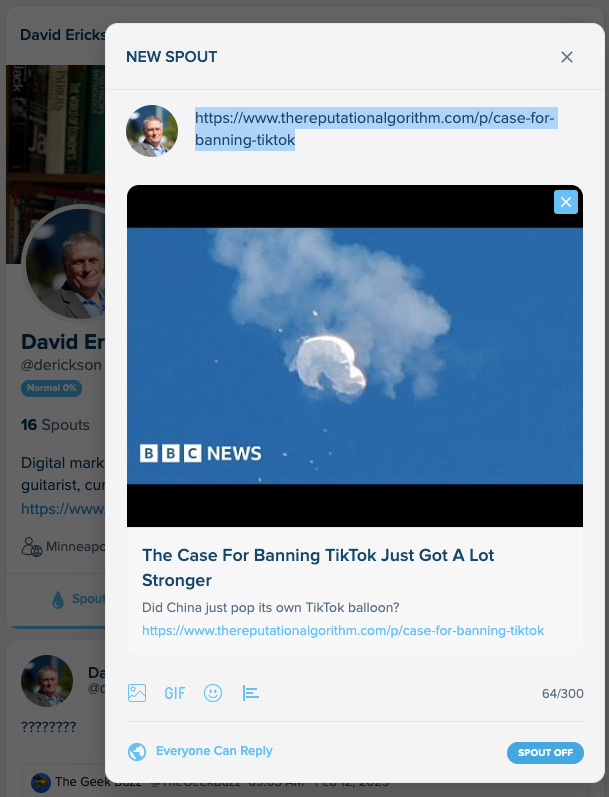609x797 pixels.
Task: Click the spout text containing the URL
Action: click(x=375, y=129)
